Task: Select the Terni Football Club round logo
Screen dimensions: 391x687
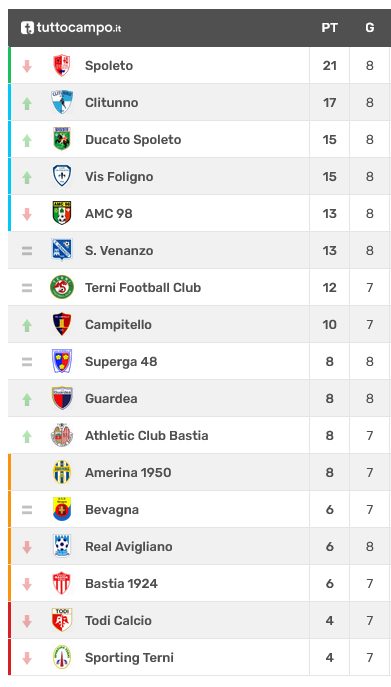Action: [62, 287]
